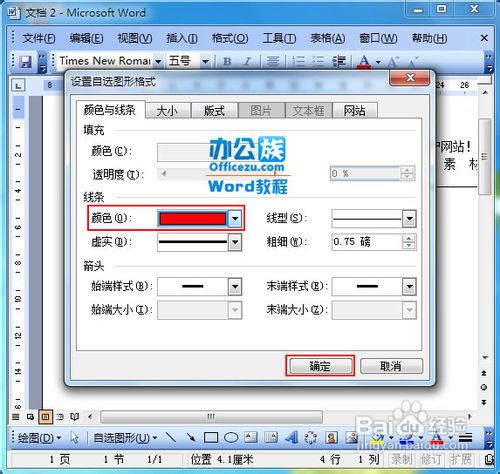The width and height of the screenshot is (500, 474).
Task: Switch to Reading Layout view icon
Action: click(x=75, y=417)
